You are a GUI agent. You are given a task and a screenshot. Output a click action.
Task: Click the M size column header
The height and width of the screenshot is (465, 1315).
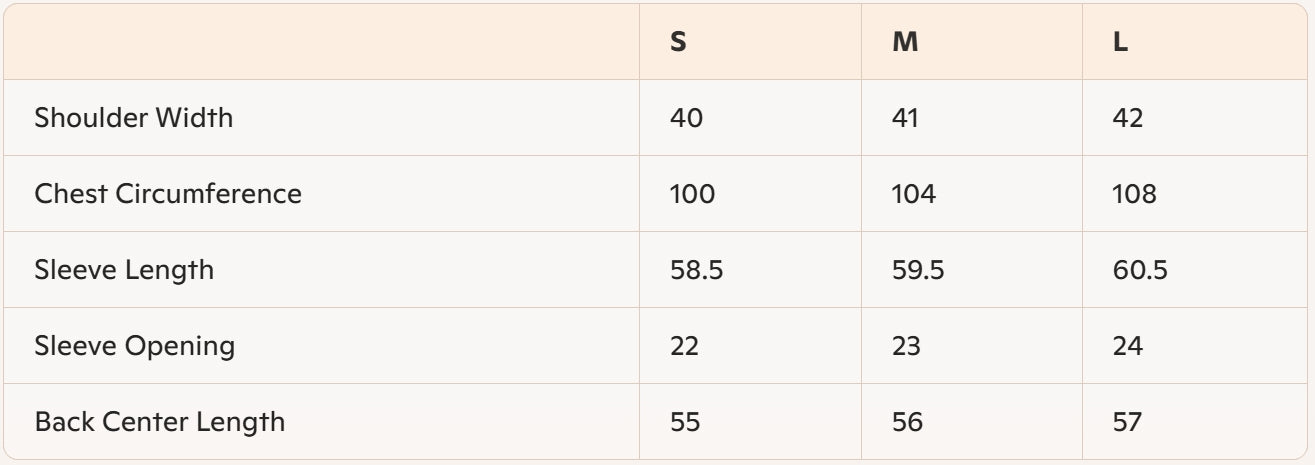[x=905, y=44]
